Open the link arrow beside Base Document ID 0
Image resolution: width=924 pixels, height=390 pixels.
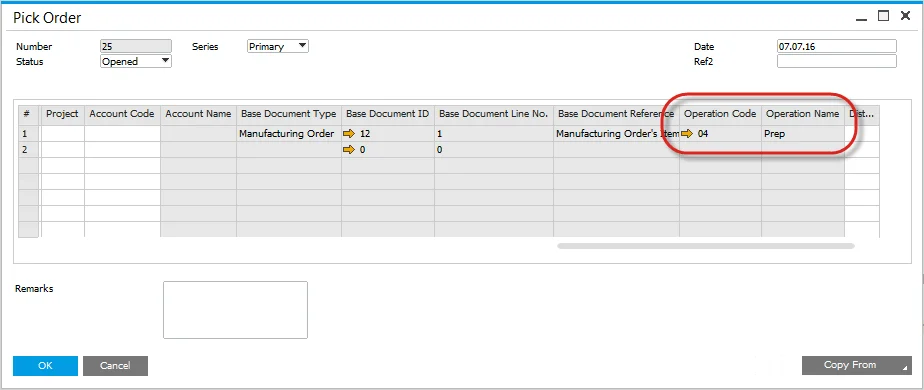pos(349,150)
